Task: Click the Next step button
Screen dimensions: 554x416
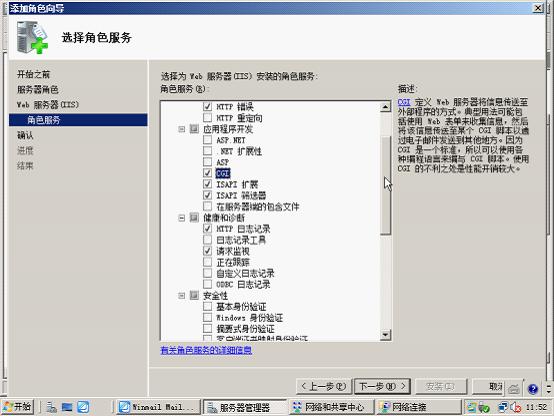Action: [x=382, y=386]
